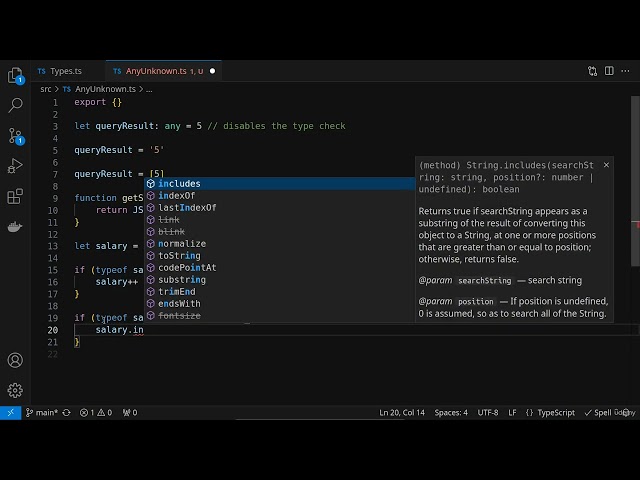Click Ln 20, Col 14 position indicator
640x480 pixels.
pos(402,413)
